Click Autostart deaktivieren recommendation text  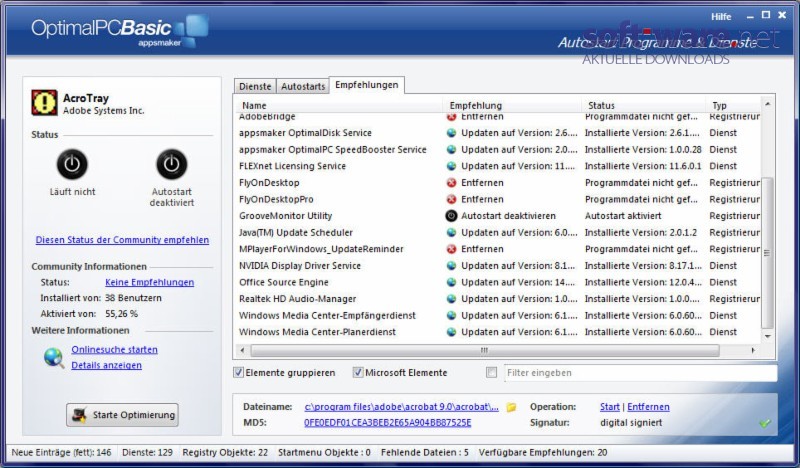coord(508,216)
